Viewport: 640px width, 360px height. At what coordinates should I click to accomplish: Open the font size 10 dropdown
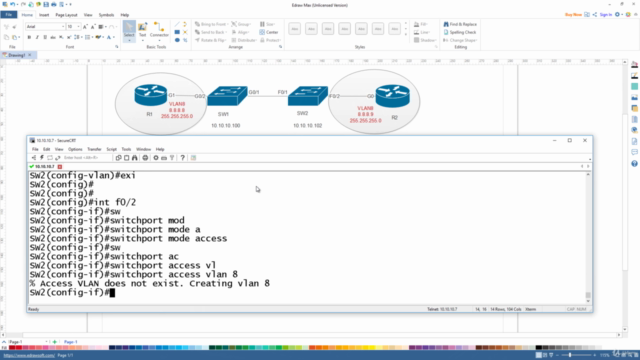(x=78, y=27)
